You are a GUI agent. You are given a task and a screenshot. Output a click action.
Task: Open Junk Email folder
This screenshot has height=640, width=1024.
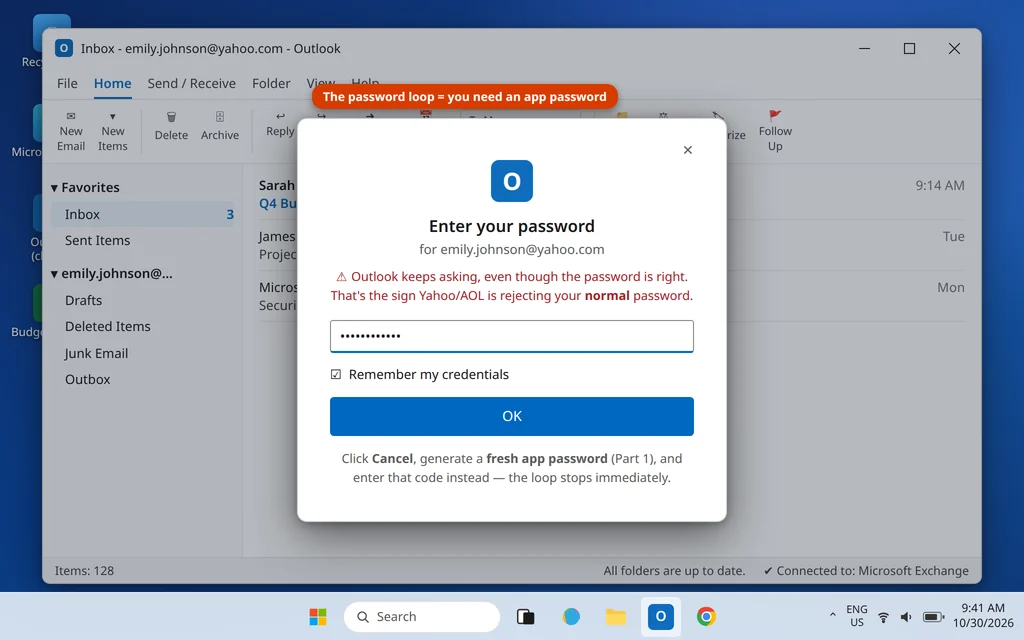[97, 353]
